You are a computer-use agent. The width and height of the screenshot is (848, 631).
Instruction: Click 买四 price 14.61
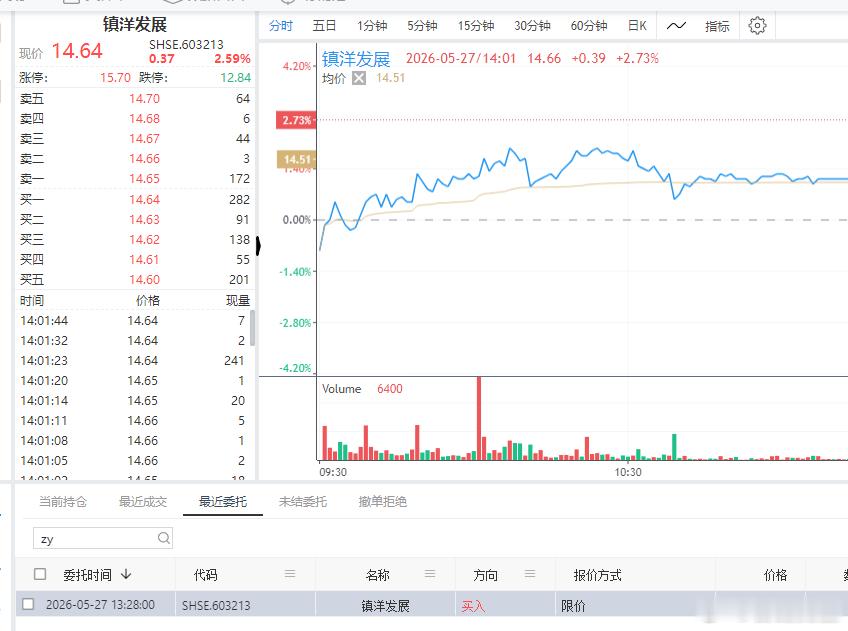click(x=144, y=260)
